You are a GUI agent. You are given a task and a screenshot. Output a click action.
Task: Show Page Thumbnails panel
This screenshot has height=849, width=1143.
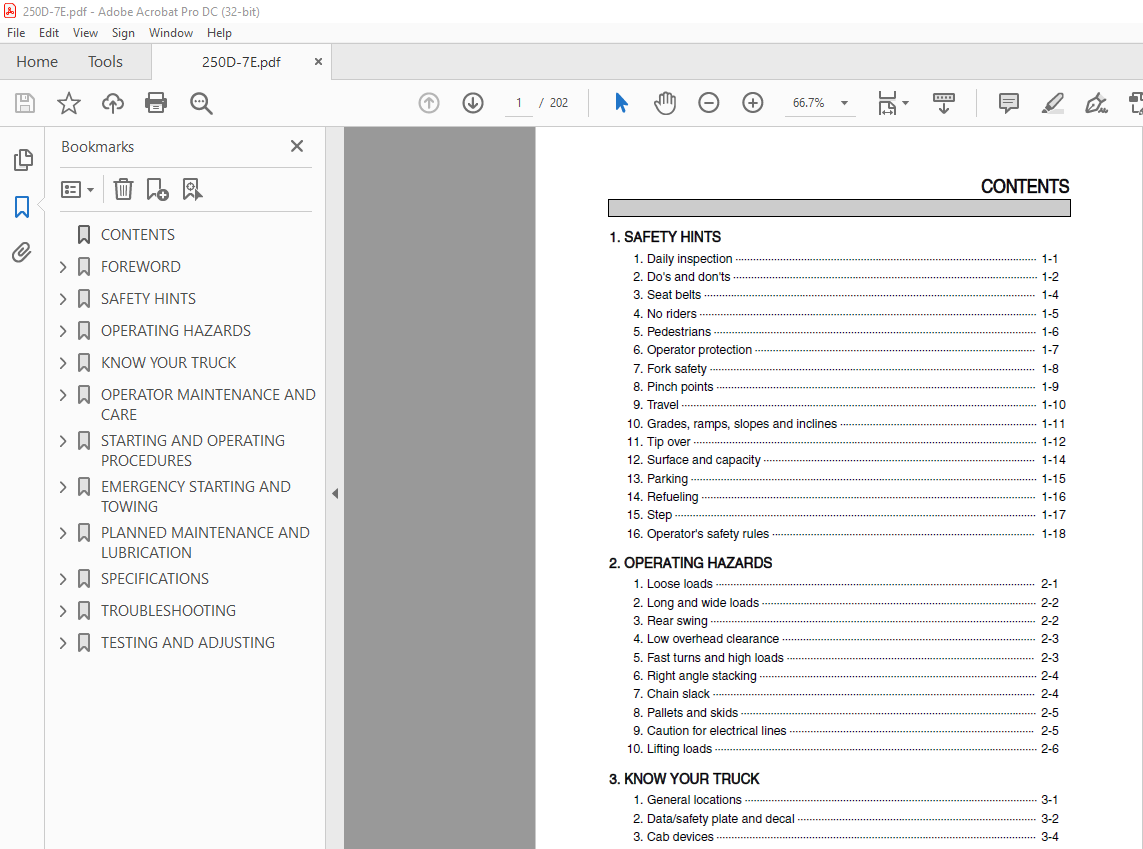click(23, 160)
